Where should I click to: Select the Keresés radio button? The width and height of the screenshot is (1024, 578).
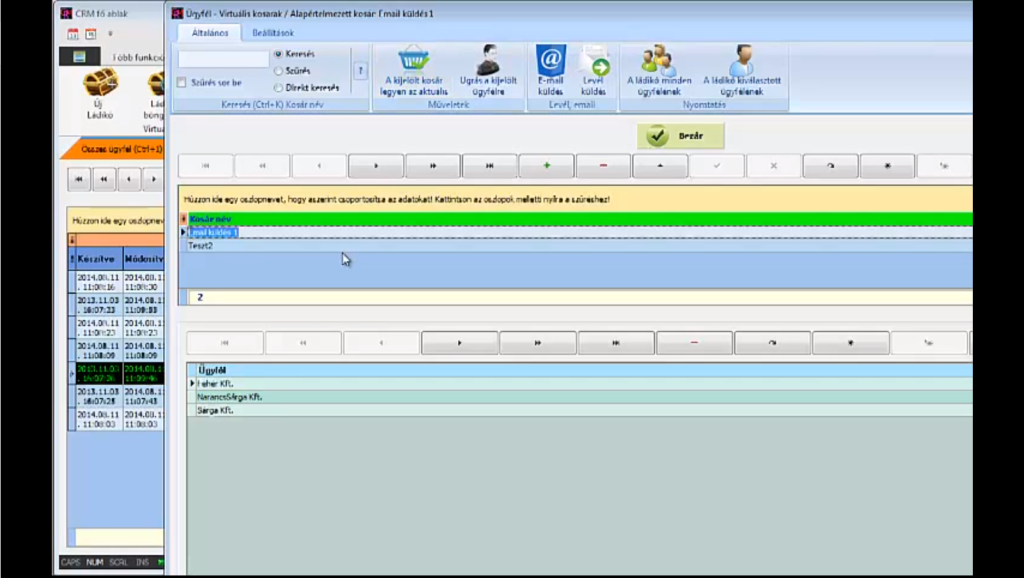(x=277, y=55)
